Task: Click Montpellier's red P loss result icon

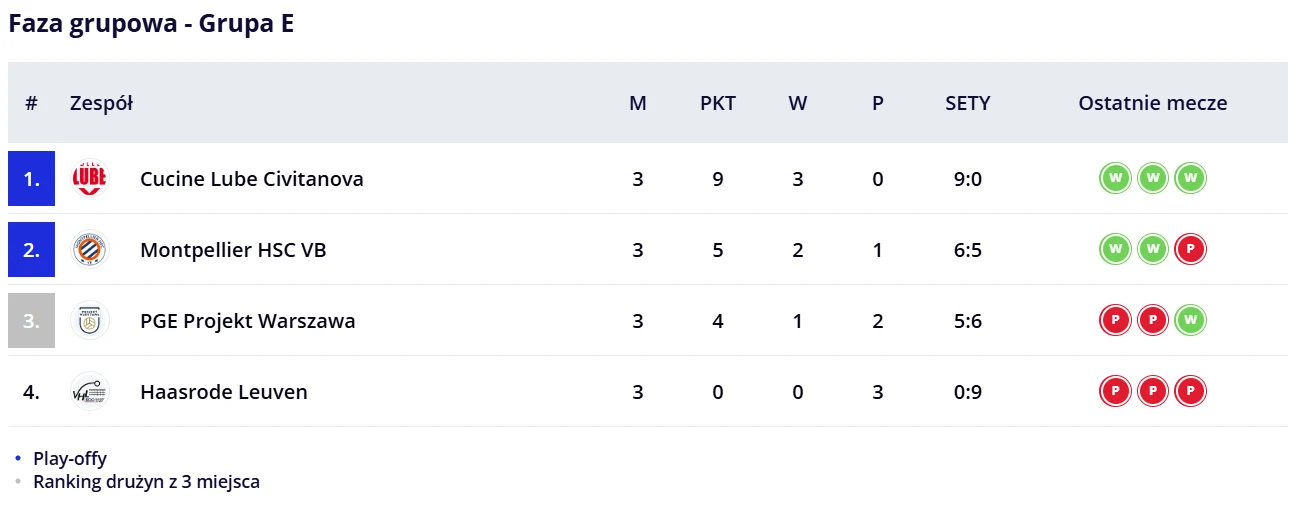Action: [1191, 250]
